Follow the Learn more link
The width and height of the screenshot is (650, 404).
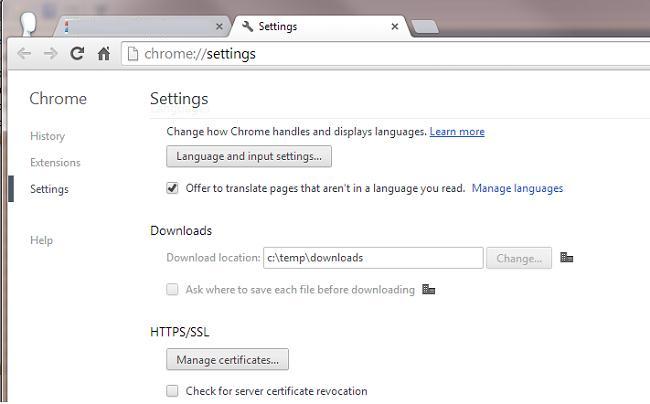pyautogui.click(x=457, y=131)
